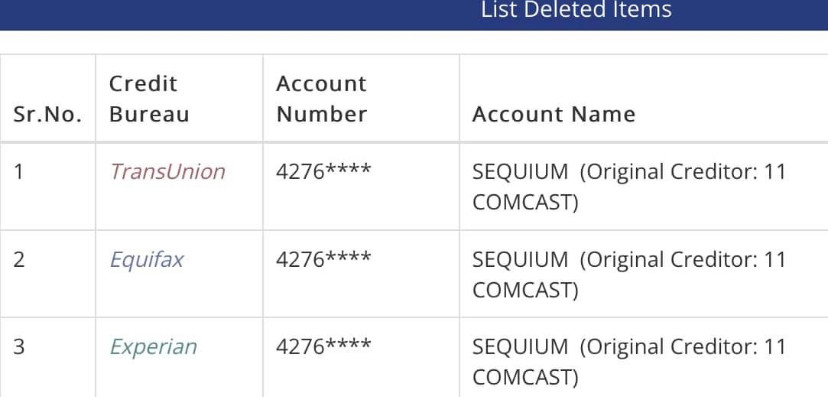The height and width of the screenshot is (397, 828).
Task: Click the Account Name column header
Action: [x=553, y=114]
